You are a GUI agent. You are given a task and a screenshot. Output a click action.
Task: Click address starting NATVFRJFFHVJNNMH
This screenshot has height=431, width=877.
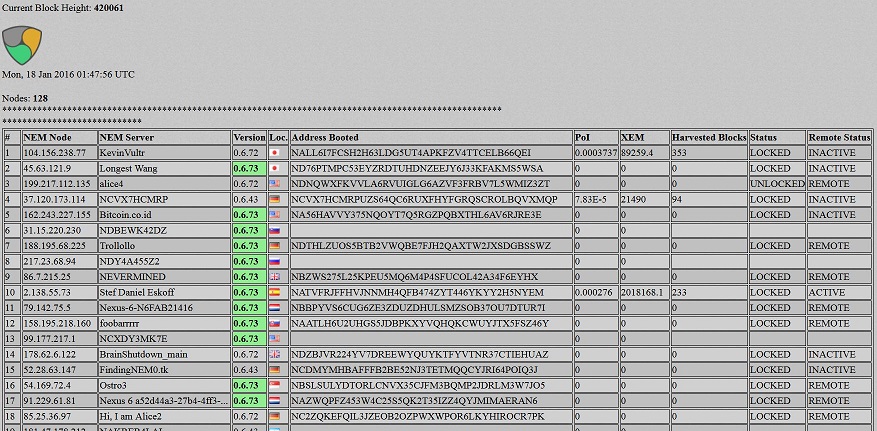pyautogui.click(x=417, y=292)
